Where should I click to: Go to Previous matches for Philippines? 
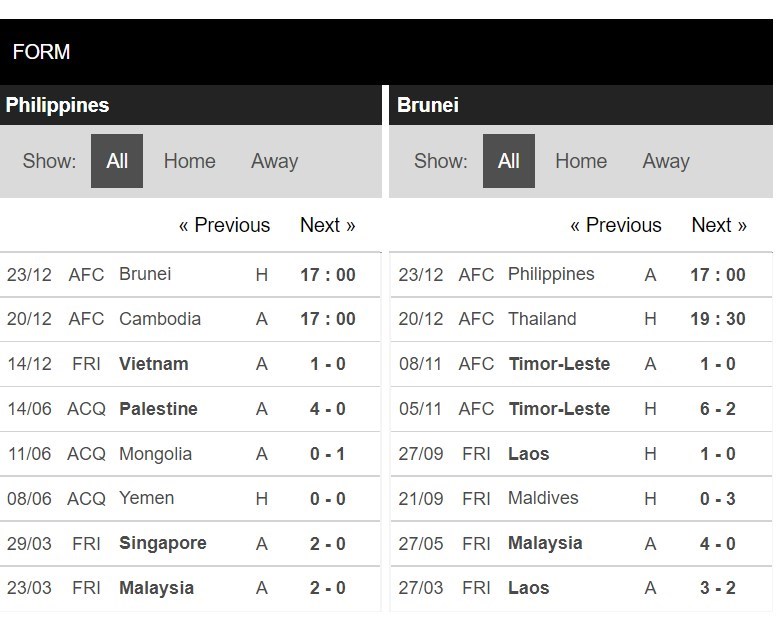(224, 225)
